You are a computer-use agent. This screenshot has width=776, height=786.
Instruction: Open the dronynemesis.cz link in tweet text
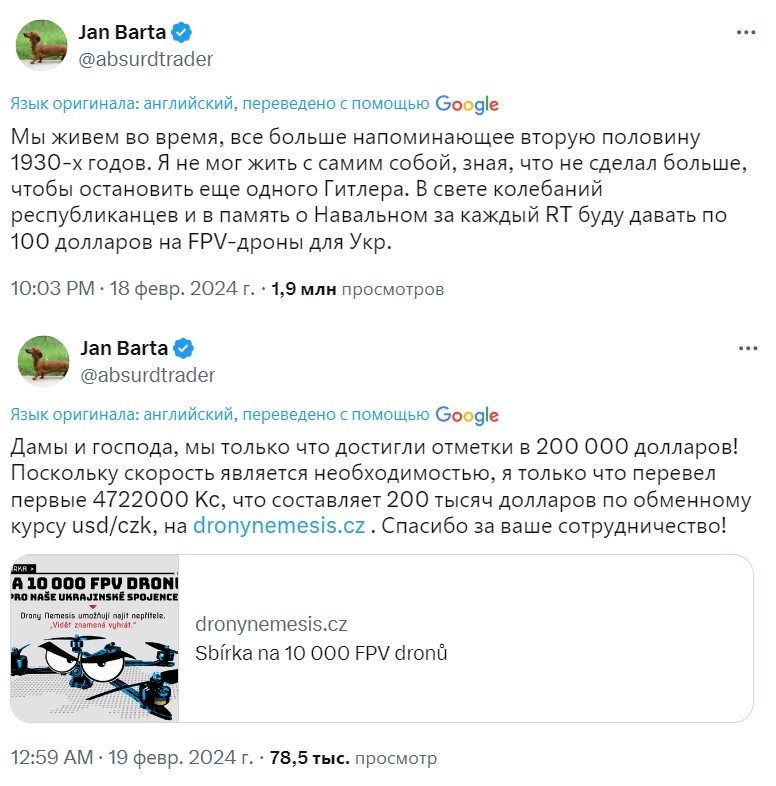pyautogui.click(x=279, y=525)
